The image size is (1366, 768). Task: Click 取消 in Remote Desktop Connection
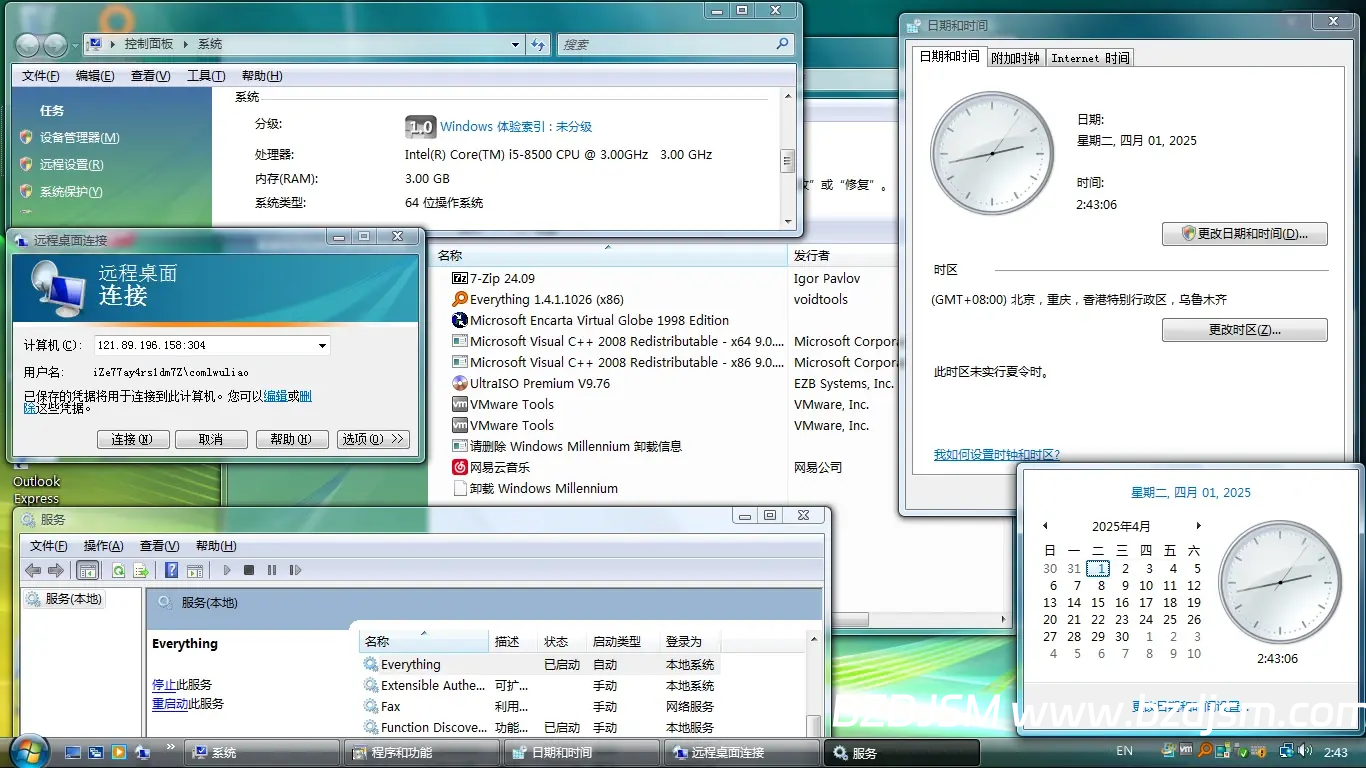211,439
